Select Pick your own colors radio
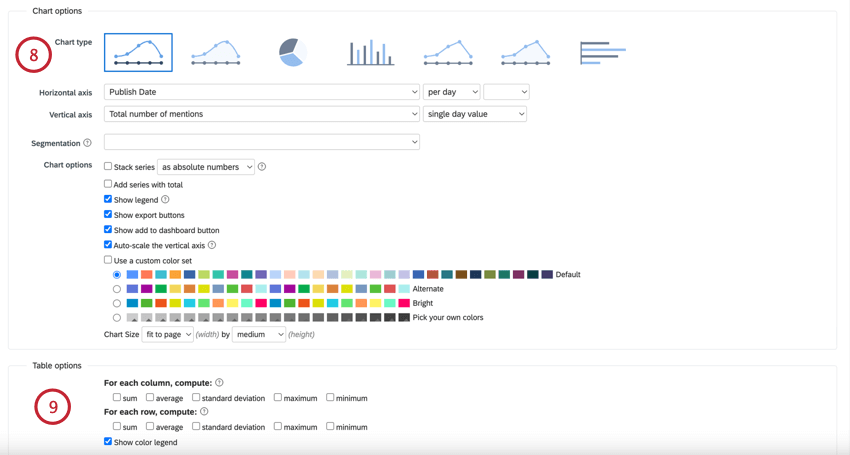 point(117,318)
